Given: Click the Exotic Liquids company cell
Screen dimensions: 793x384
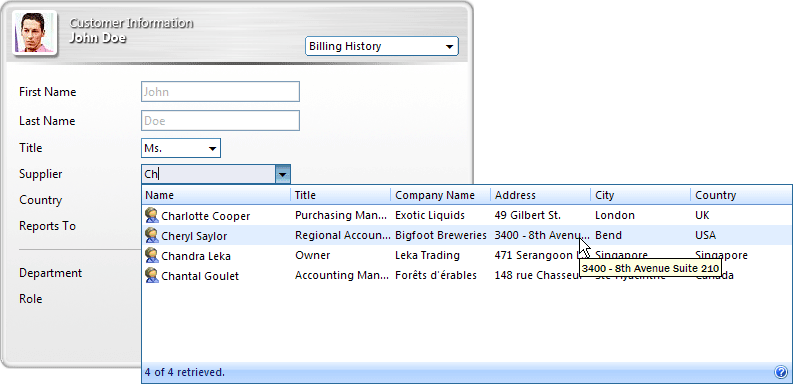Looking at the screenshot, I should (430, 215).
